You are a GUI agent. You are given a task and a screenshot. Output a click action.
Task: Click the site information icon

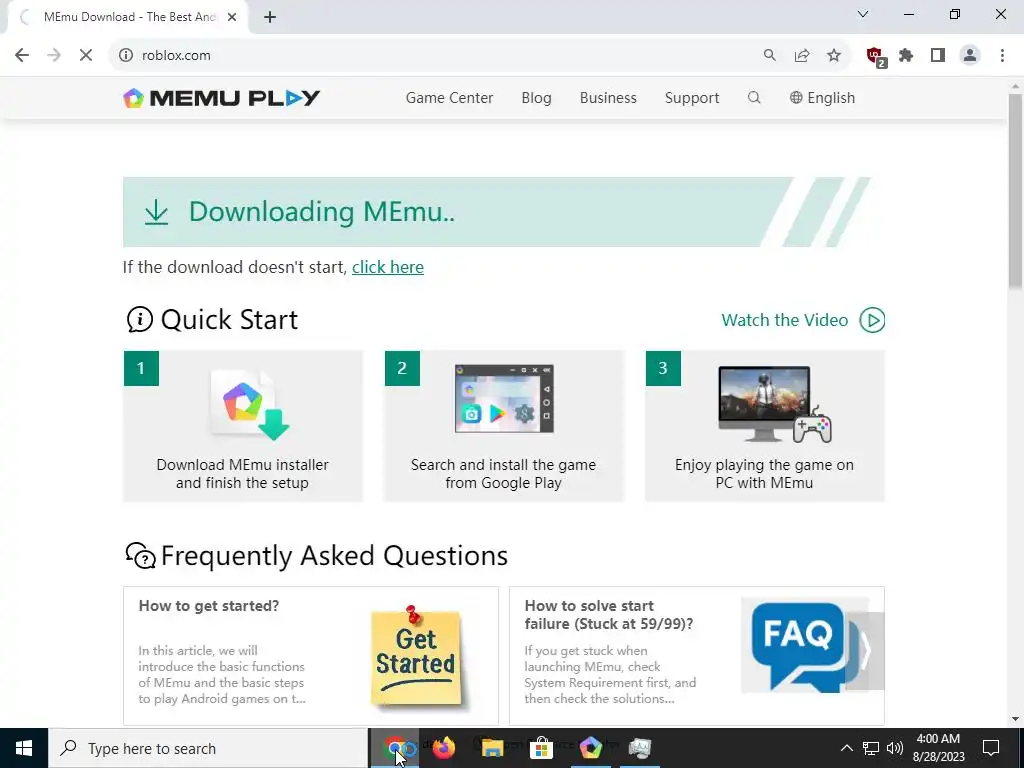pyautogui.click(x=126, y=56)
